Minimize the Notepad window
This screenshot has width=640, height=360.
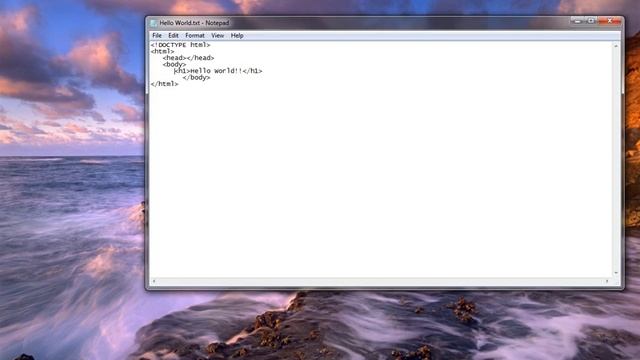coord(577,20)
